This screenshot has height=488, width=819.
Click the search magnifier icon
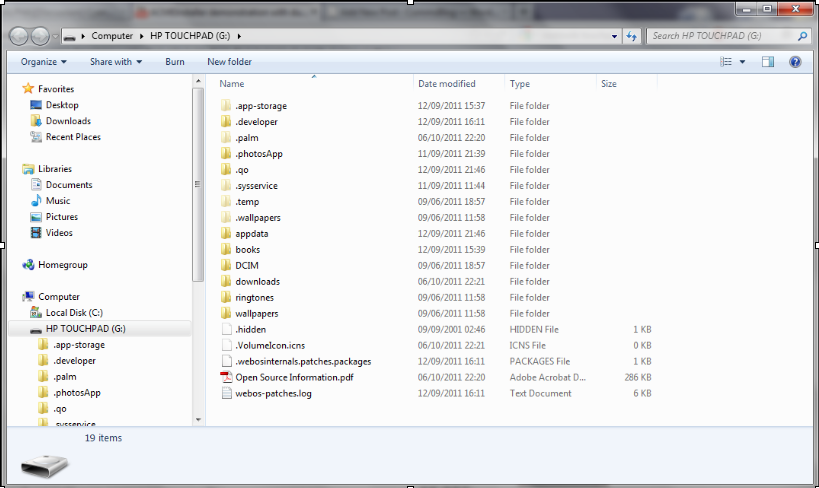tap(802, 36)
